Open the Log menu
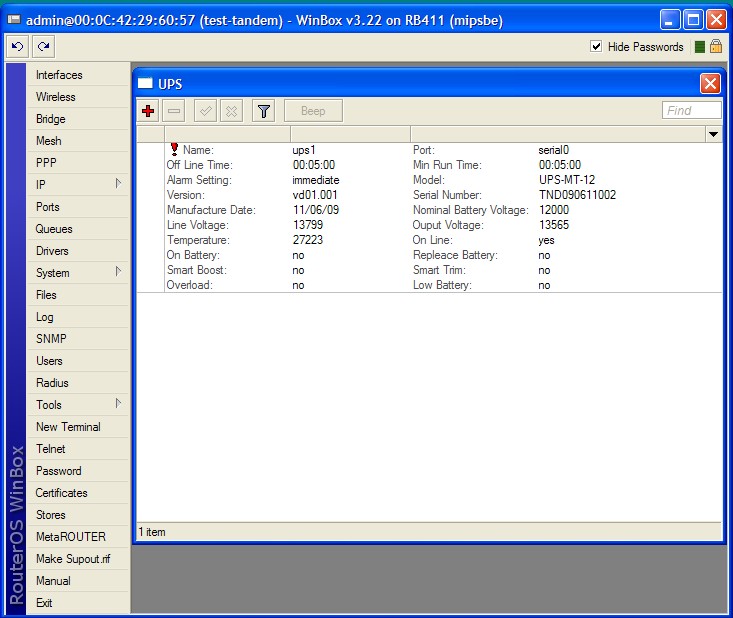Image resolution: width=733 pixels, height=618 pixels. (78, 316)
